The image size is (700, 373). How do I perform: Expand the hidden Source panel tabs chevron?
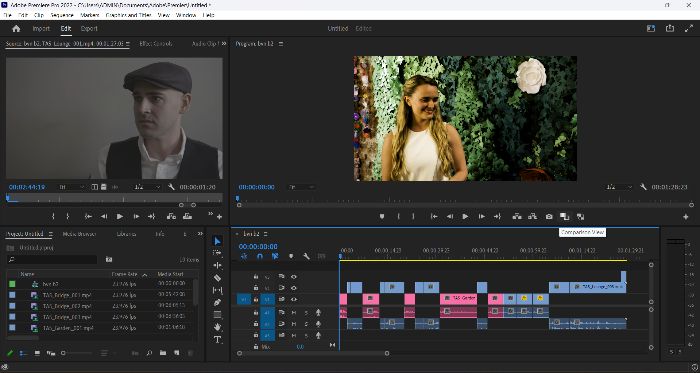pyautogui.click(x=224, y=44)
